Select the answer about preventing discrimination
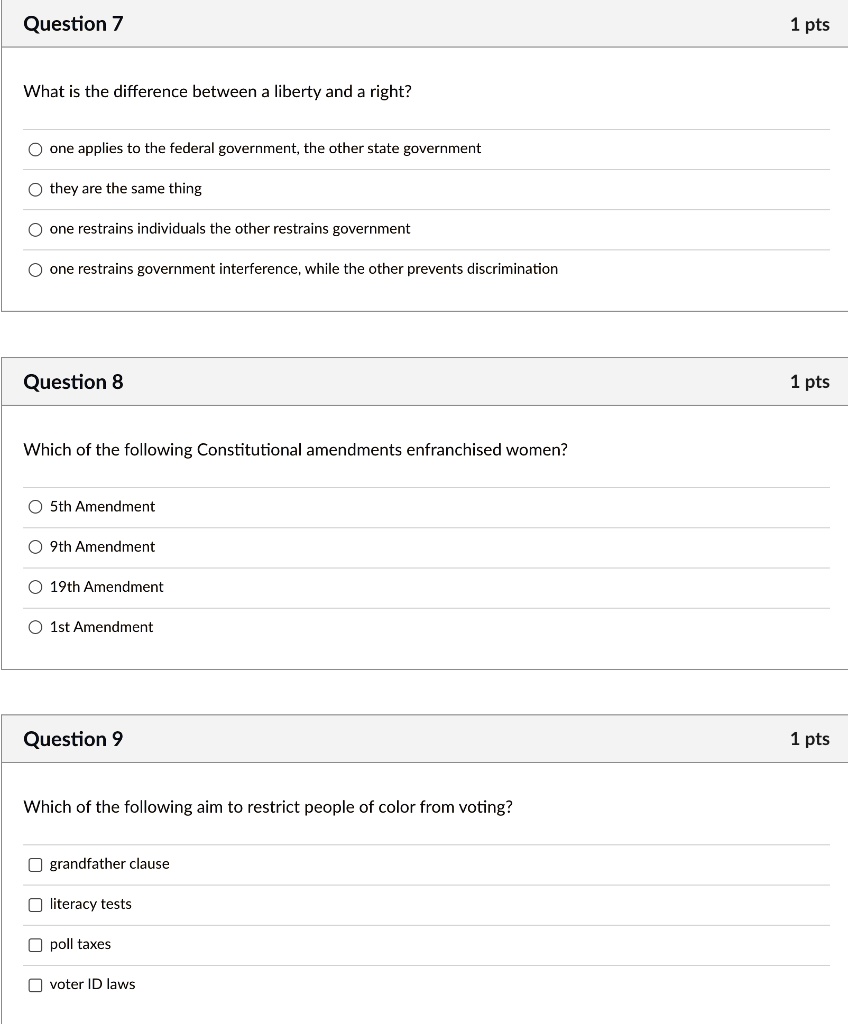The image size is (848, 1024). 35,269
